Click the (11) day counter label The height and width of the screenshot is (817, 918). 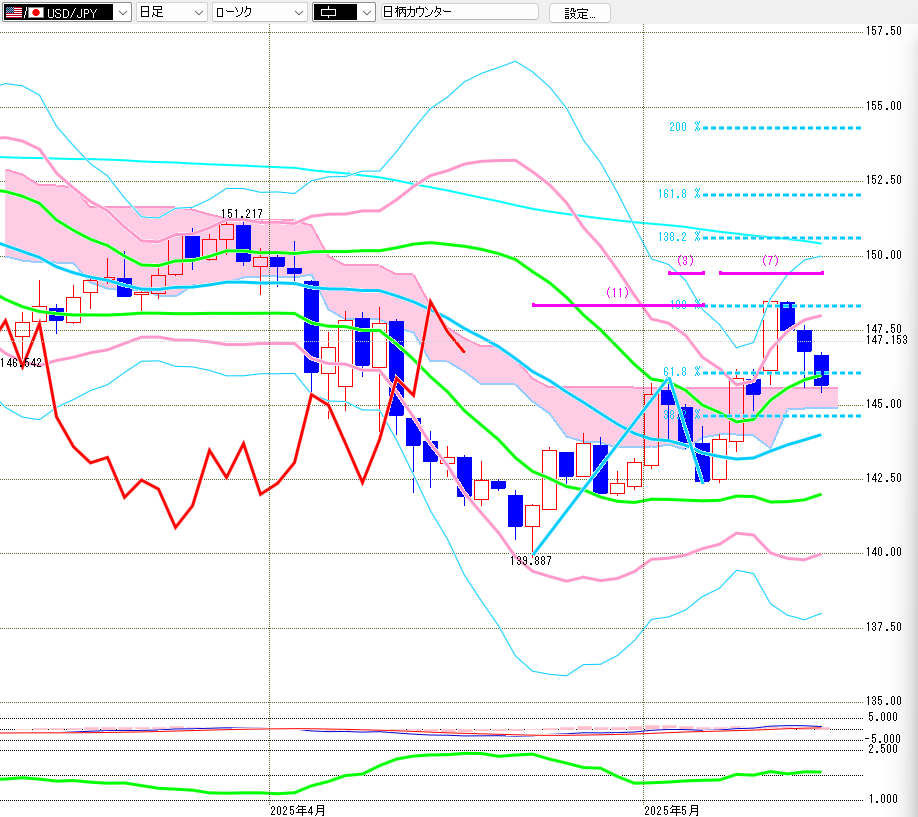[x=617, y=292]
